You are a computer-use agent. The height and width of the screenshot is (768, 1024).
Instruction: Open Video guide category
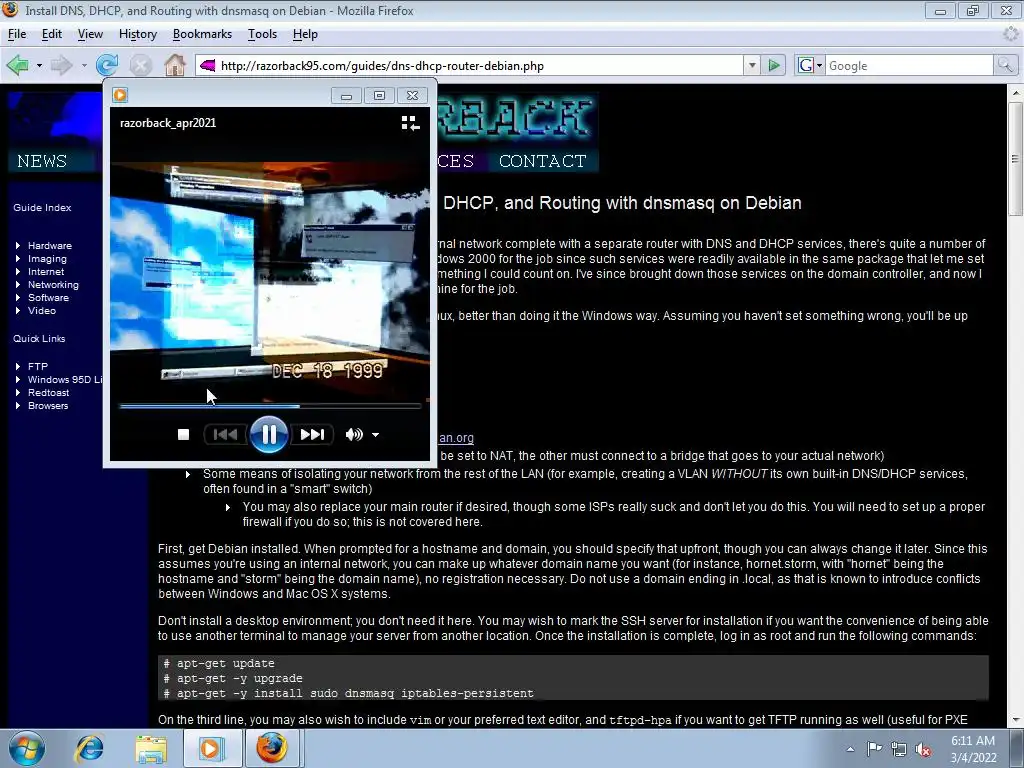(x=42, y=311)
